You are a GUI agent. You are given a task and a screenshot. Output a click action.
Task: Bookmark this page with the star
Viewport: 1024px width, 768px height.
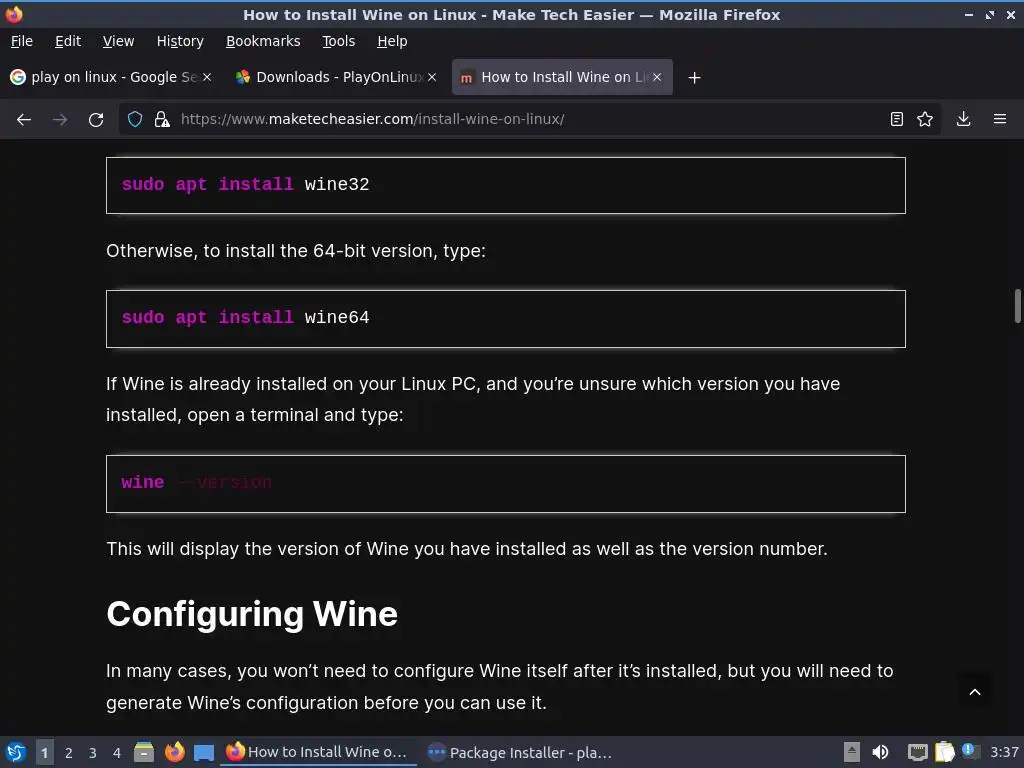coord(925,119)
